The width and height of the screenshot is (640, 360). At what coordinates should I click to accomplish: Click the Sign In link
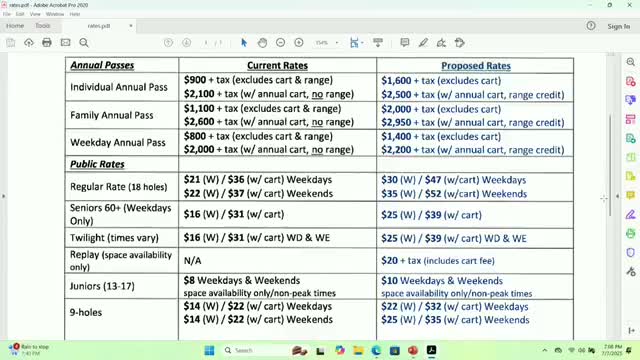pyautogui.click(x=618, y=26)
